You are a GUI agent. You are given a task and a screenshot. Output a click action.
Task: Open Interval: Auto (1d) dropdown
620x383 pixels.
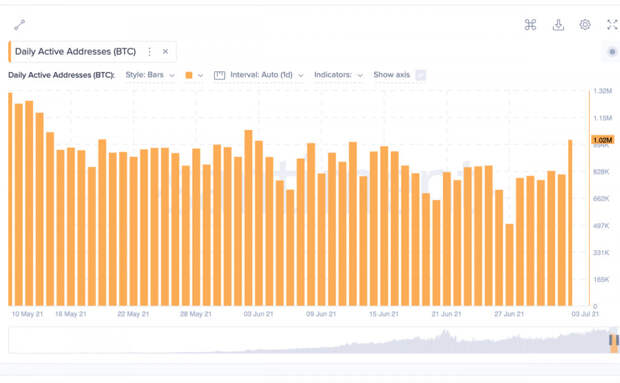(267, 75)
